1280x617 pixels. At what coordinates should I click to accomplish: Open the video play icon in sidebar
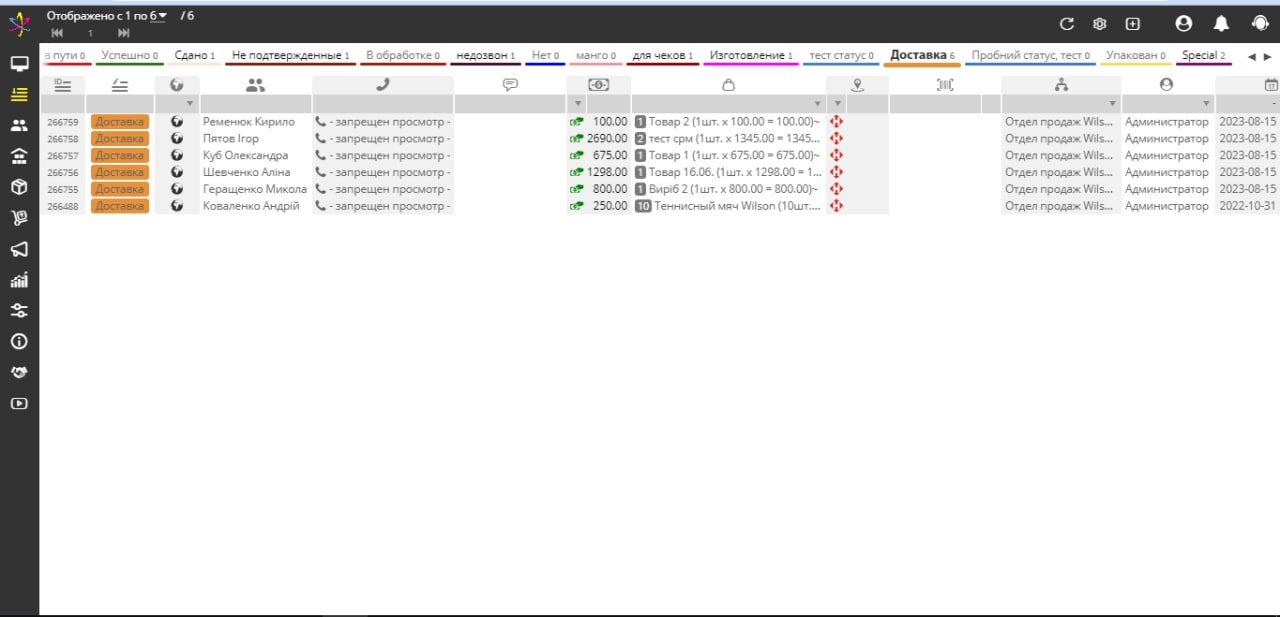(19, 404)
